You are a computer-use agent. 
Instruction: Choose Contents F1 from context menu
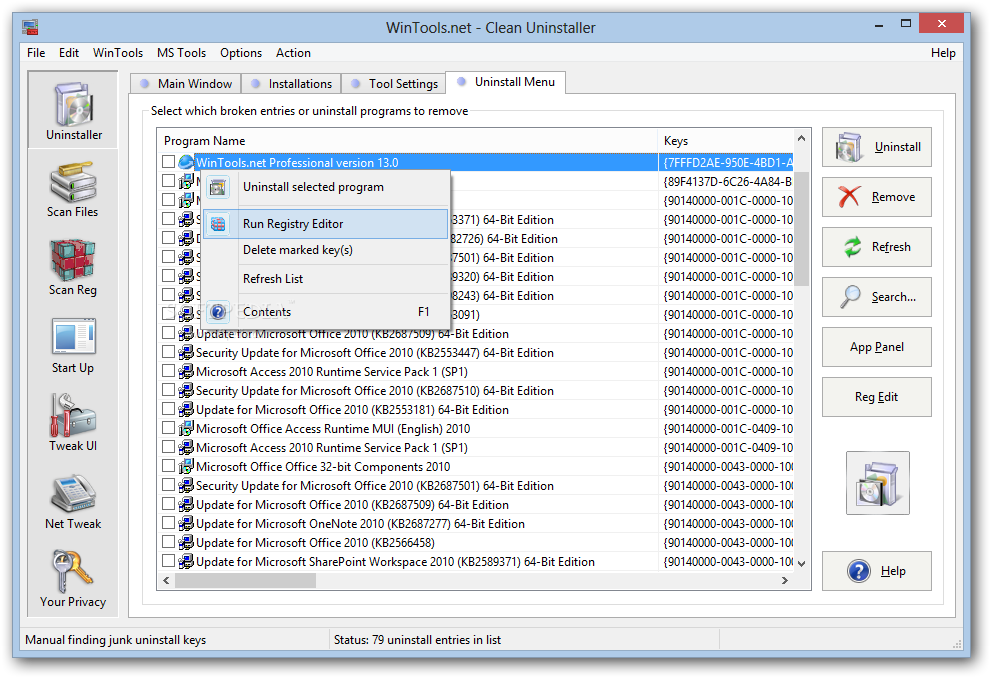point(325,312)
